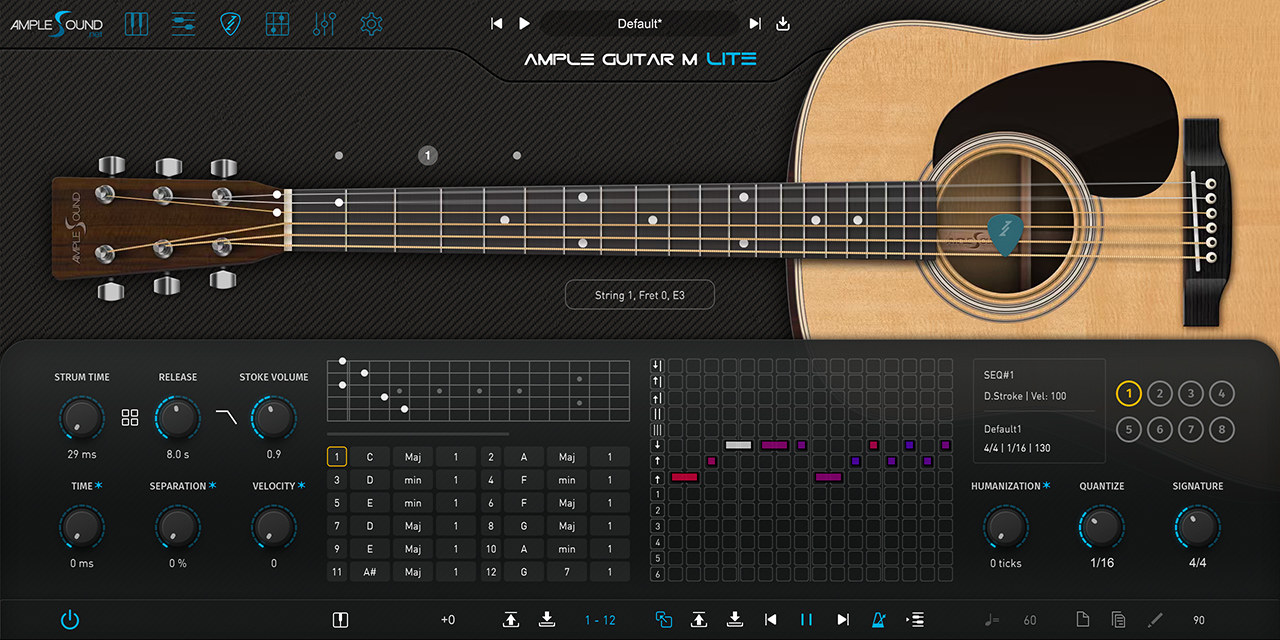The image size is (1280, 640).
Task: Toggle the sequence link icon
Action: 663,620
